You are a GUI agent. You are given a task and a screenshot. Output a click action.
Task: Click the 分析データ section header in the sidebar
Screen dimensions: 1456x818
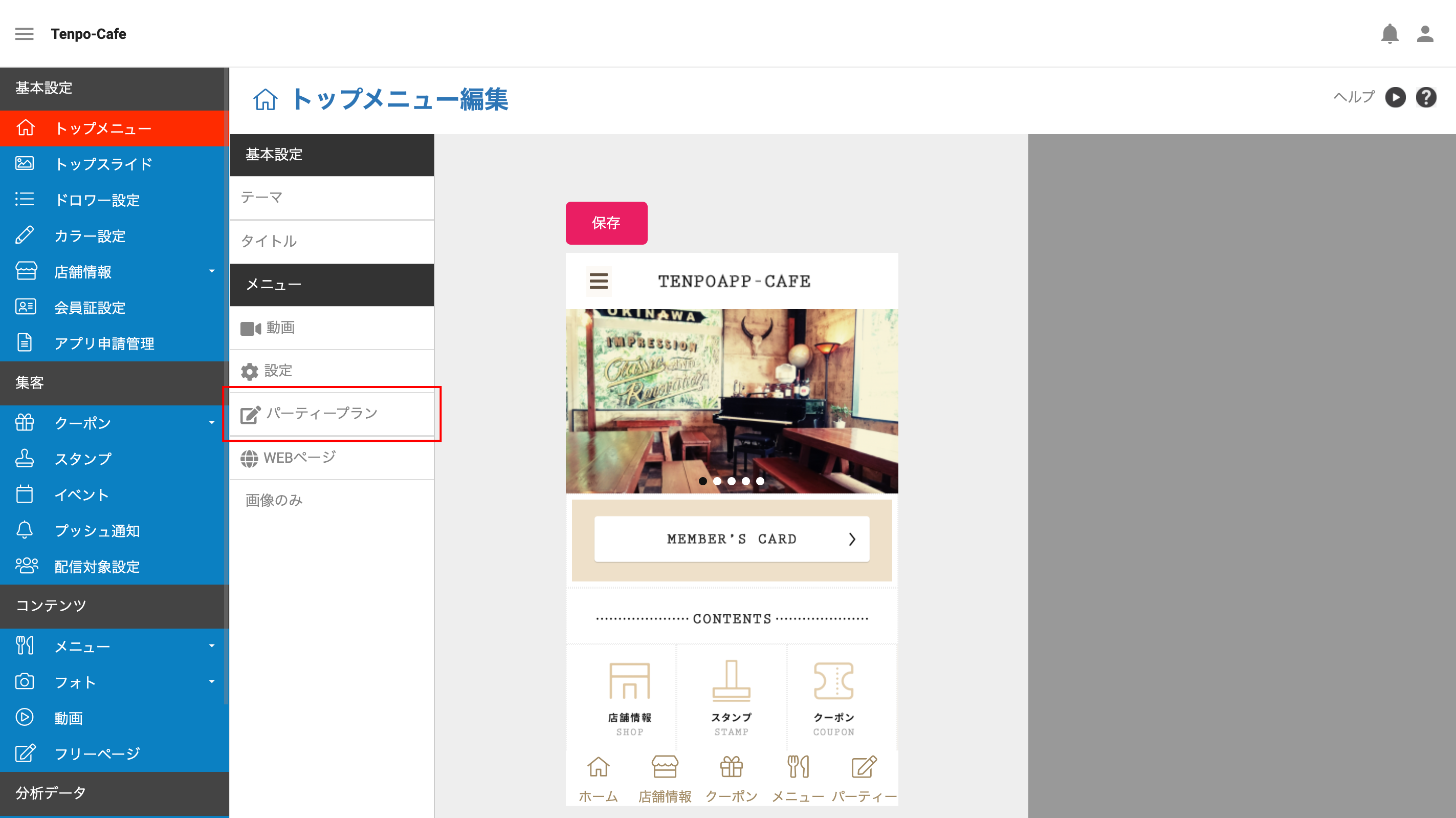pos(114,793)
